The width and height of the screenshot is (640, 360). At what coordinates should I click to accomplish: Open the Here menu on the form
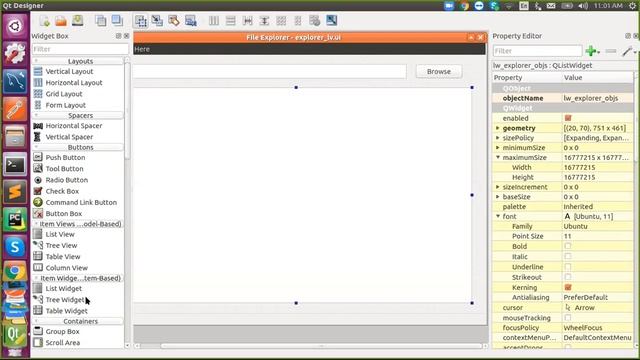(142, 49)
